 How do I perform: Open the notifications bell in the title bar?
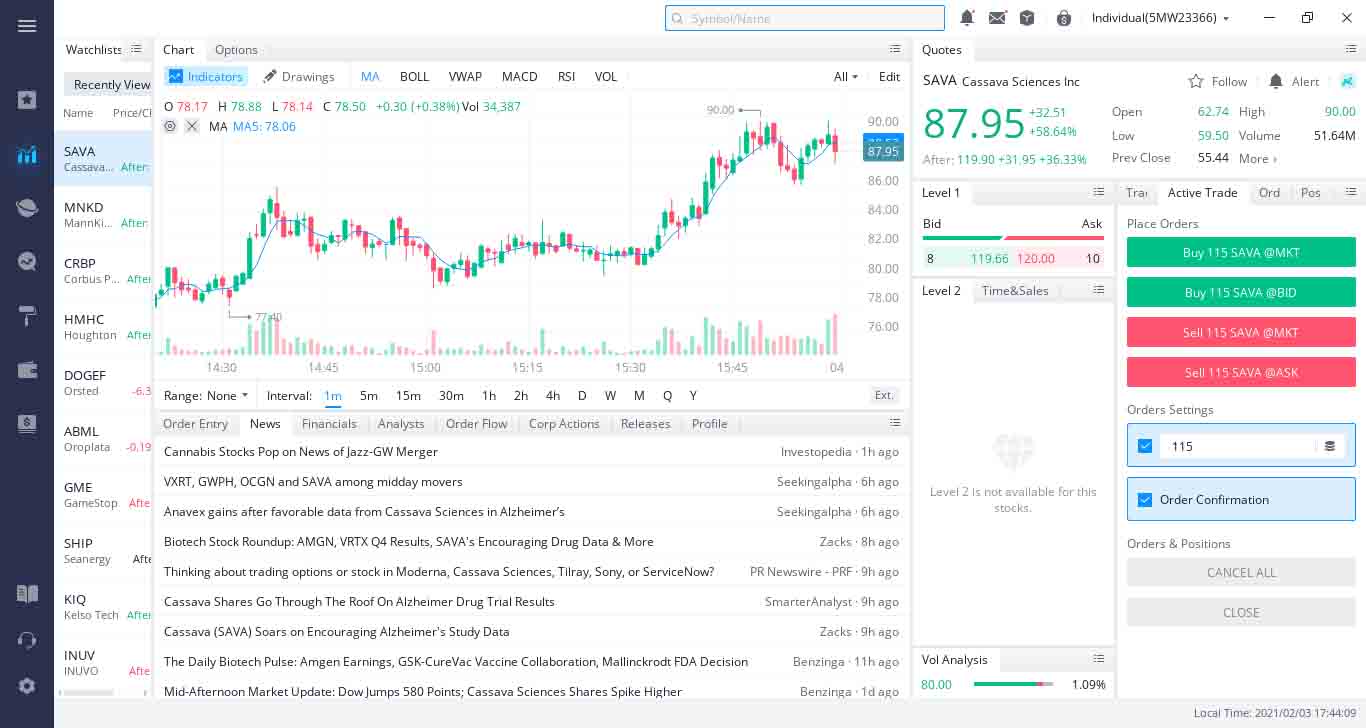[x=967, y=17]
